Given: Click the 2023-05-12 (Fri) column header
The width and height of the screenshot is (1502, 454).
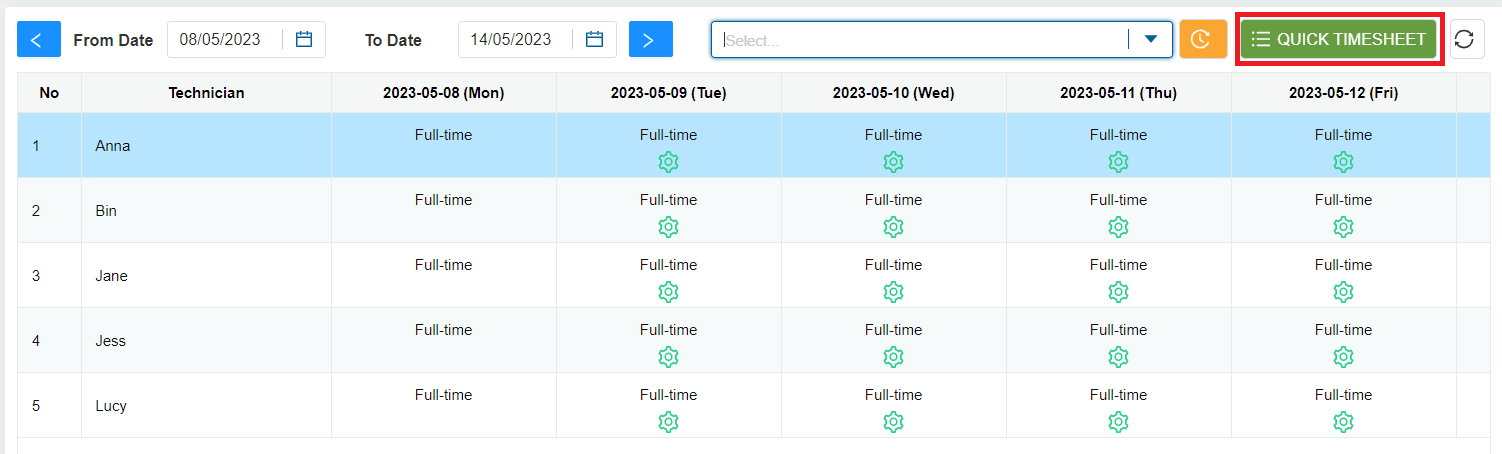Looking at the screenshot, I should pos(1344,93).
